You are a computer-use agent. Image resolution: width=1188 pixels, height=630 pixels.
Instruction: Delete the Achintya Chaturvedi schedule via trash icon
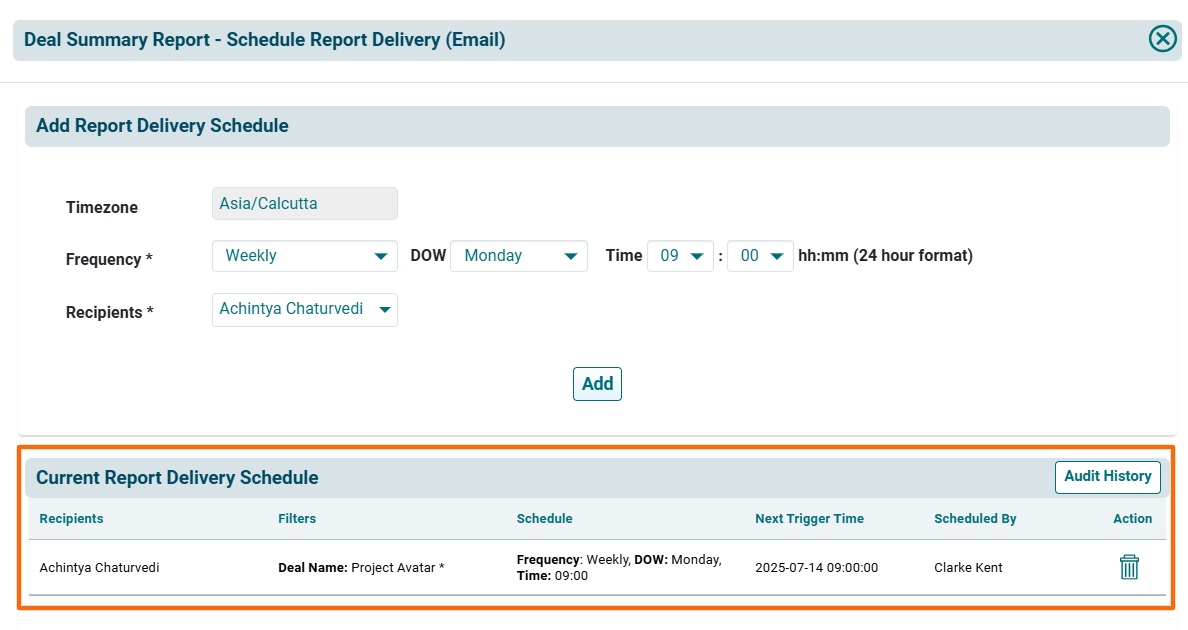pos(1129,567)
